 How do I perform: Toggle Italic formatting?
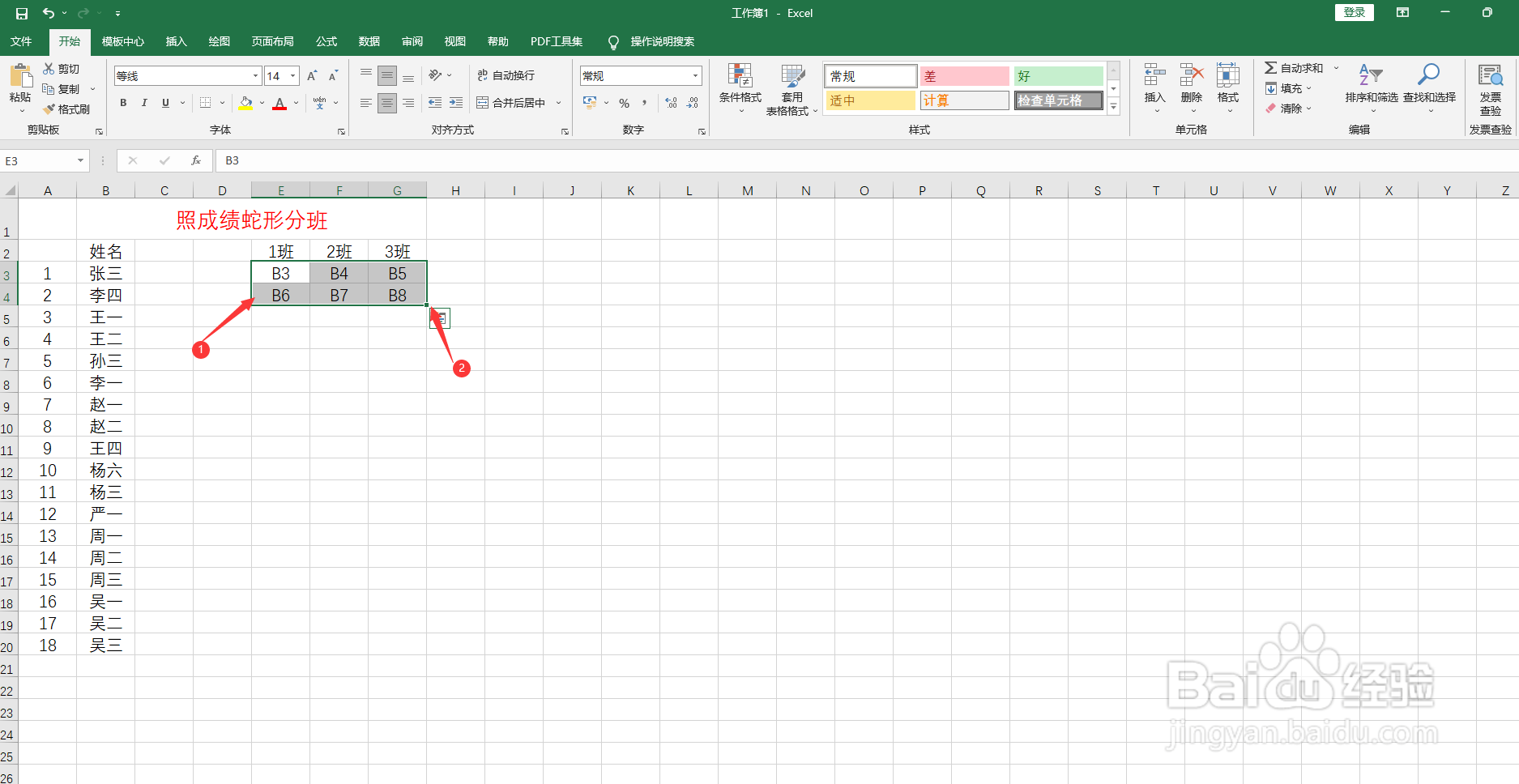[x=144, y=103]
